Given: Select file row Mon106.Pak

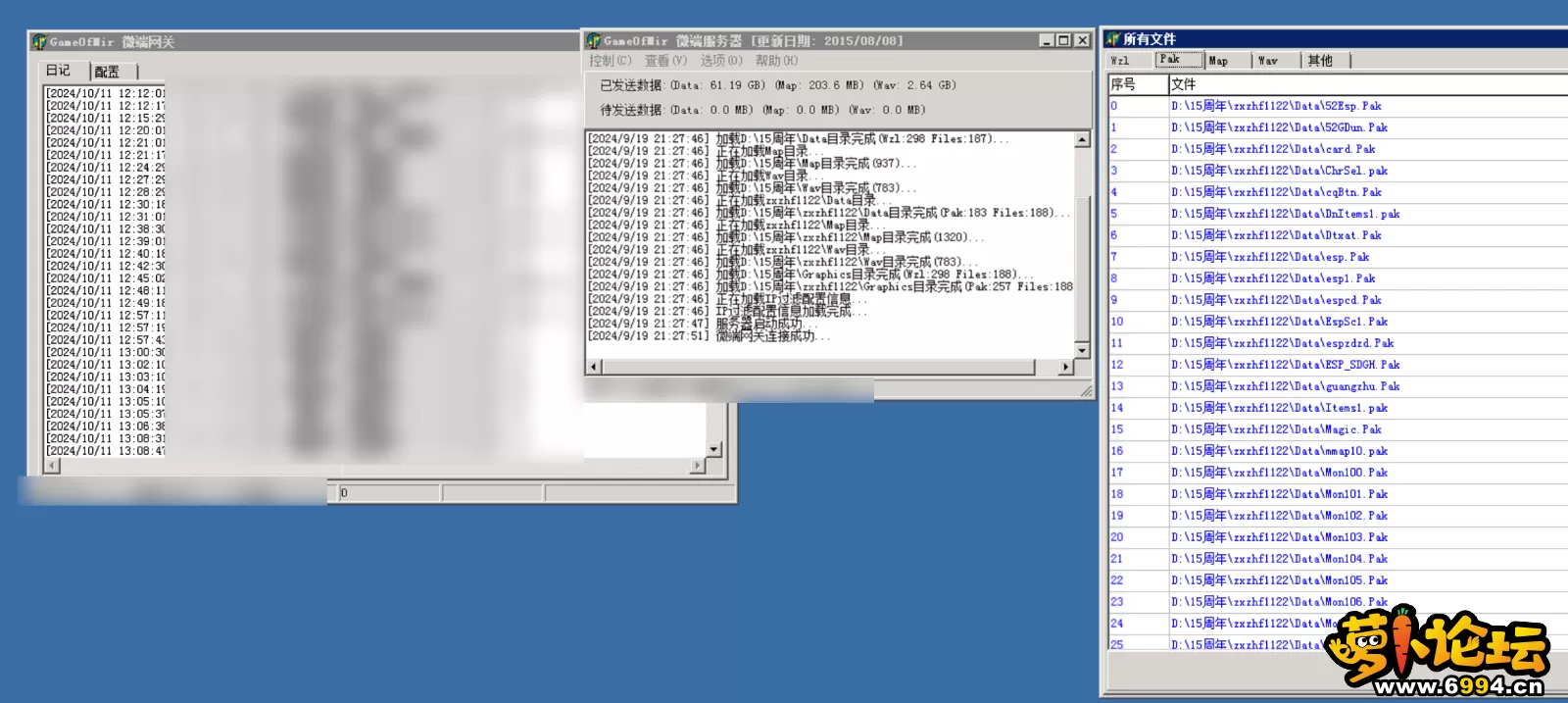Looking at the screenshot, I should tap(1338, 602).
